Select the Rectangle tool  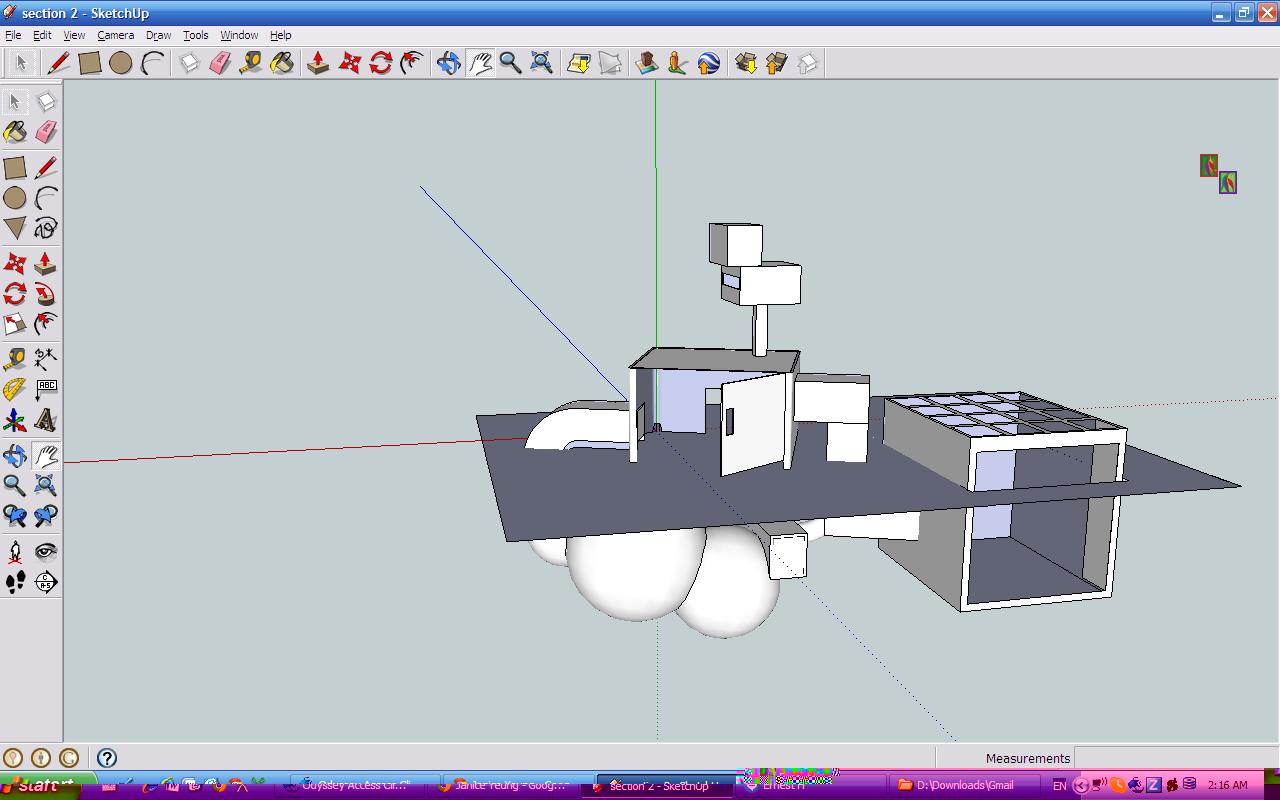[15, 167]
